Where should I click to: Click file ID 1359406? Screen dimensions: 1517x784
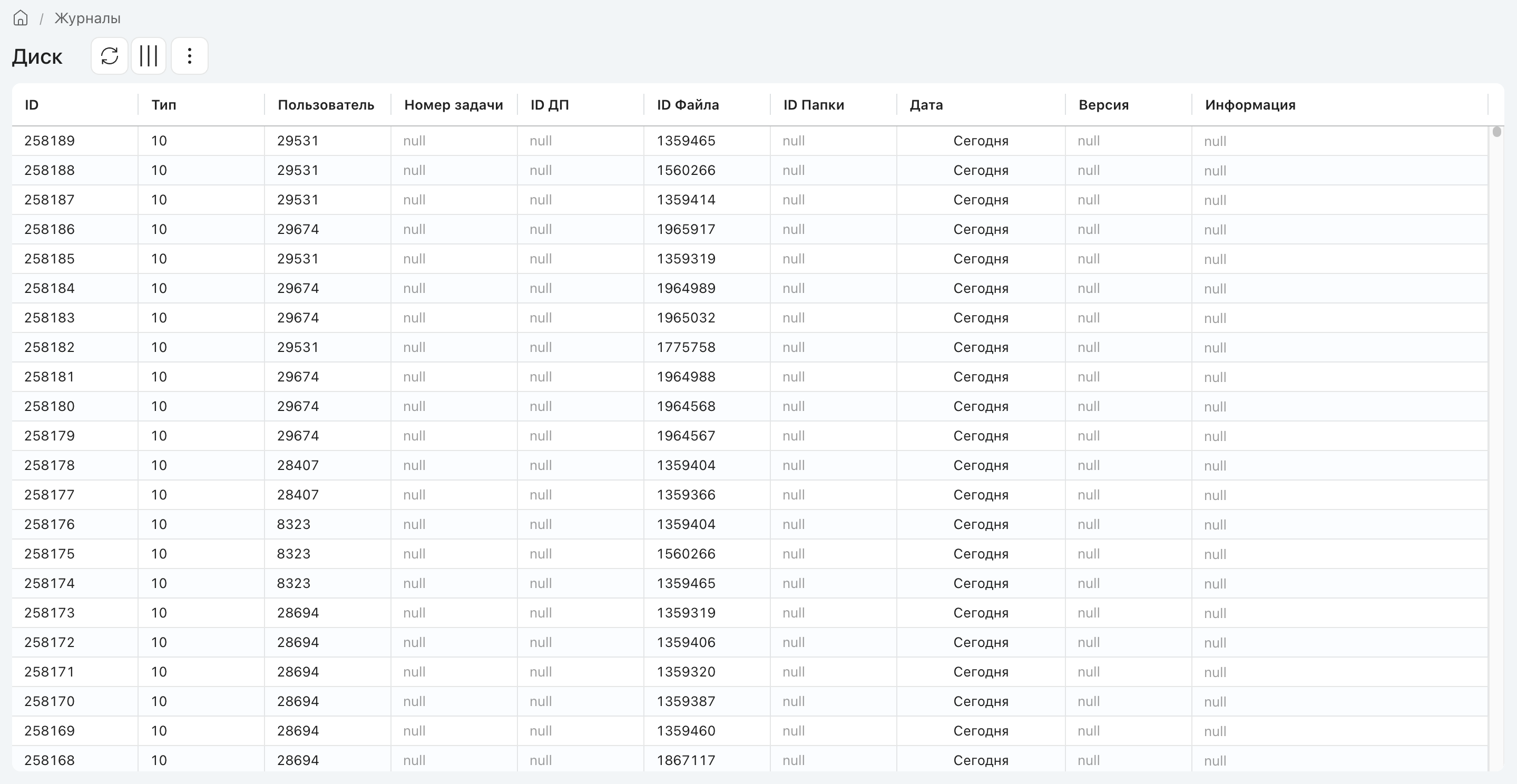click(686, 642)
